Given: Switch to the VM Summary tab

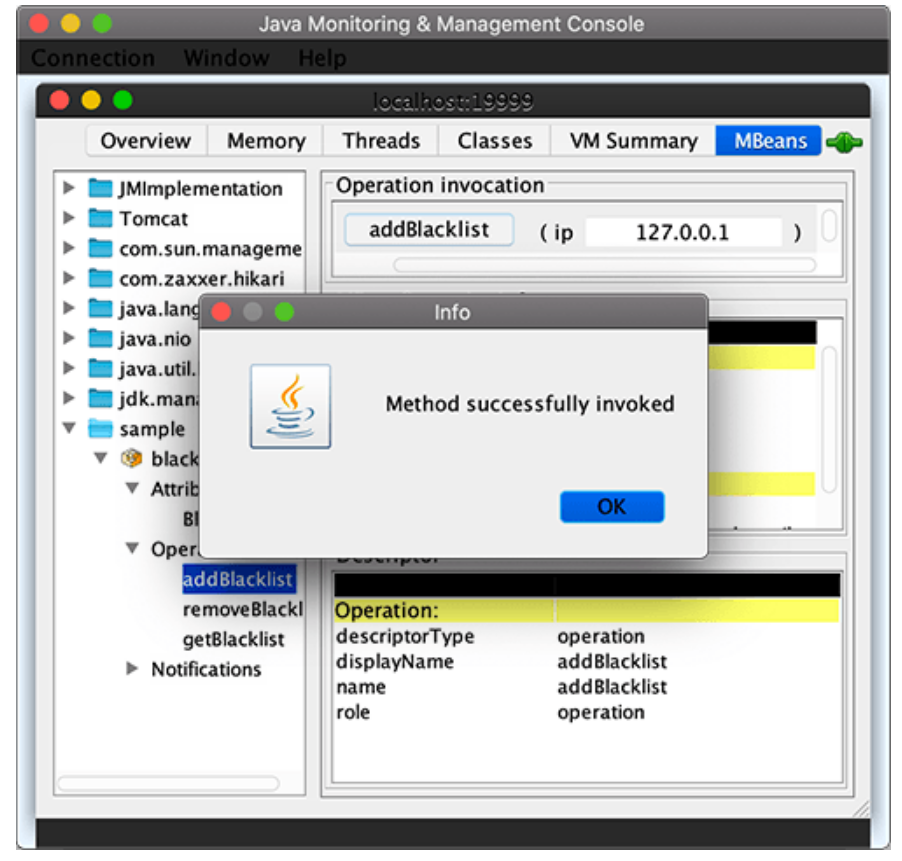Looking at the screenshot, I should 633,141.
